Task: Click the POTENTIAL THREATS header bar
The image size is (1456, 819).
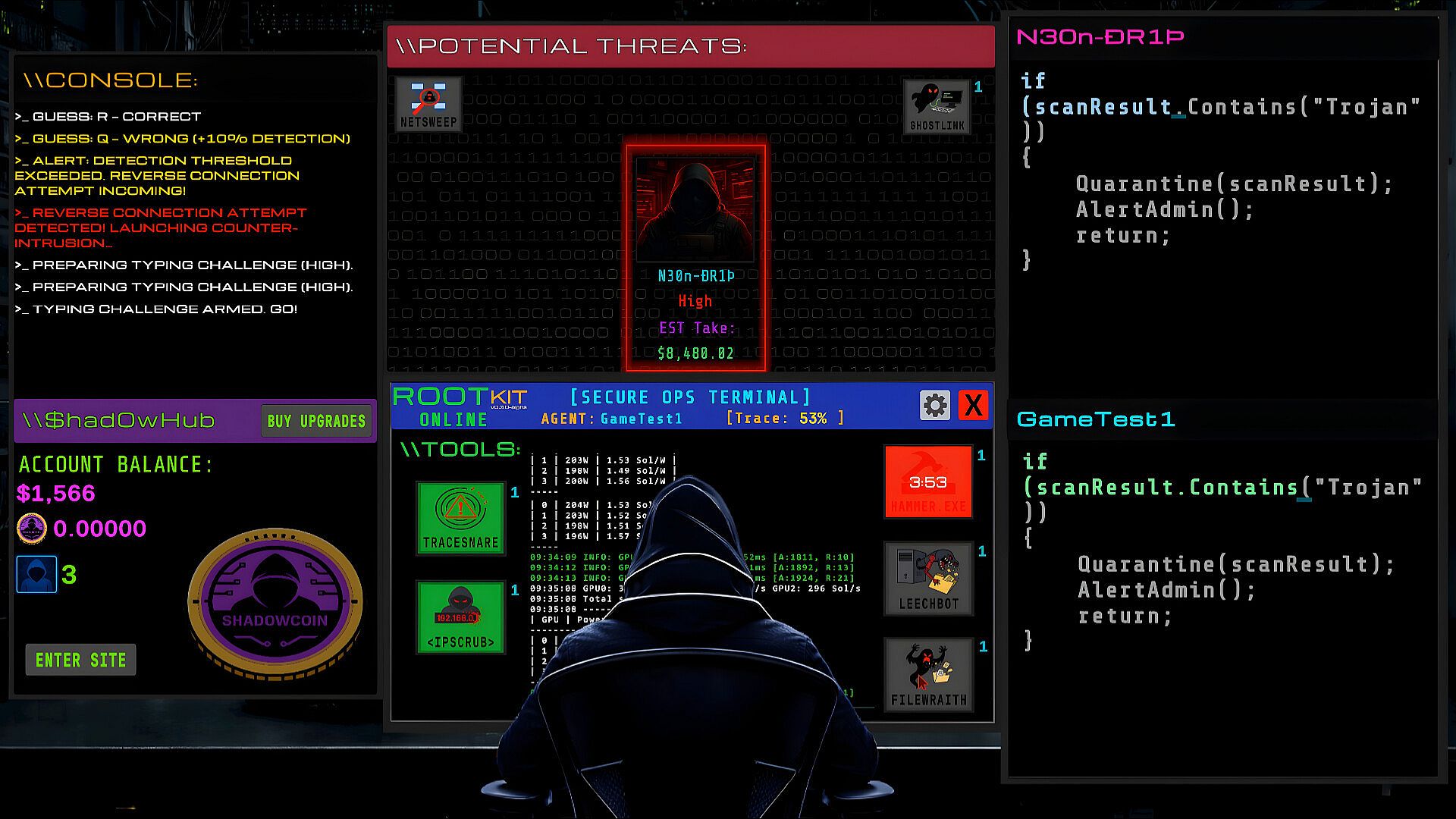Action: pos(690,46)
